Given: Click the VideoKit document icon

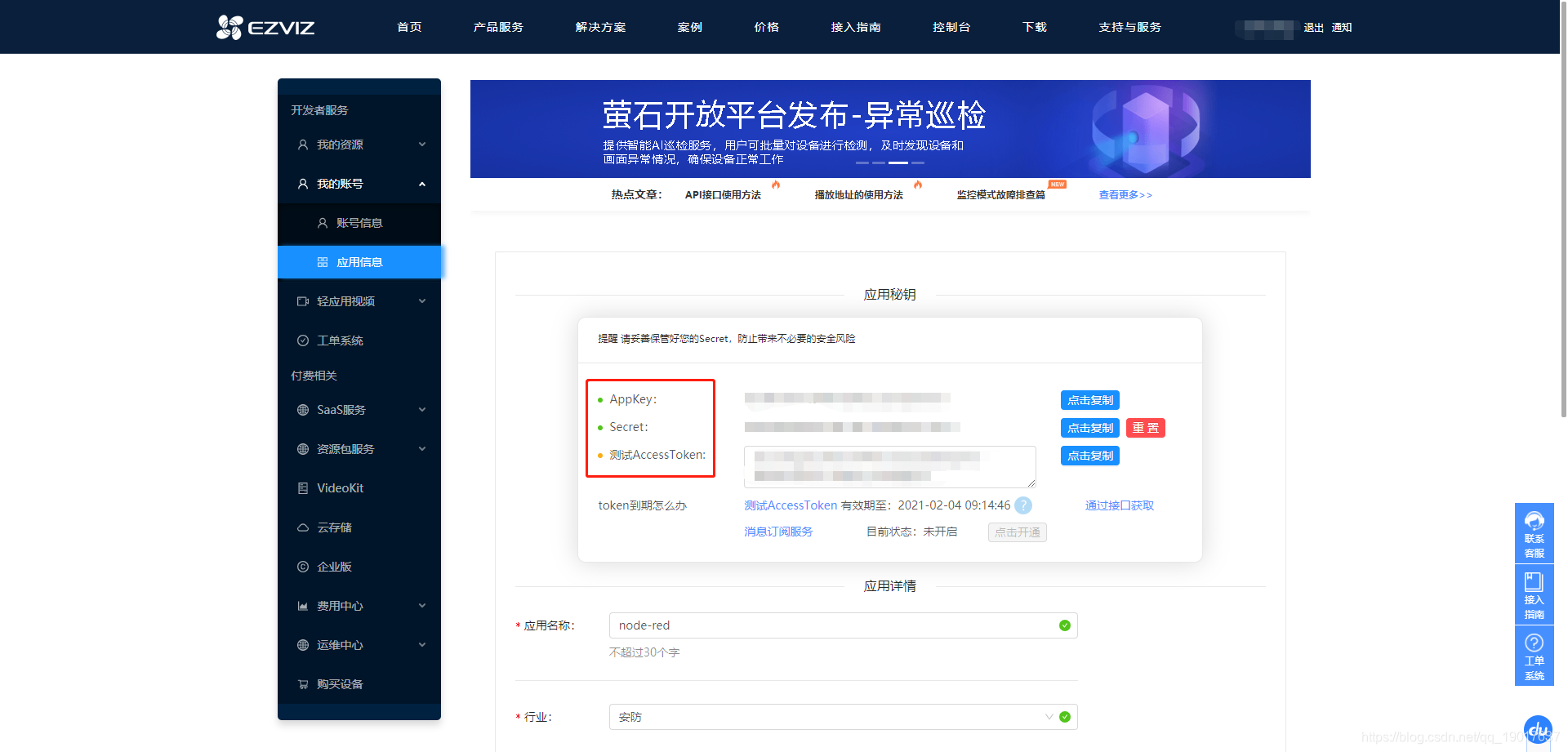Looking at the screenshot, I should pyautogui.click(x=303, y=488).
